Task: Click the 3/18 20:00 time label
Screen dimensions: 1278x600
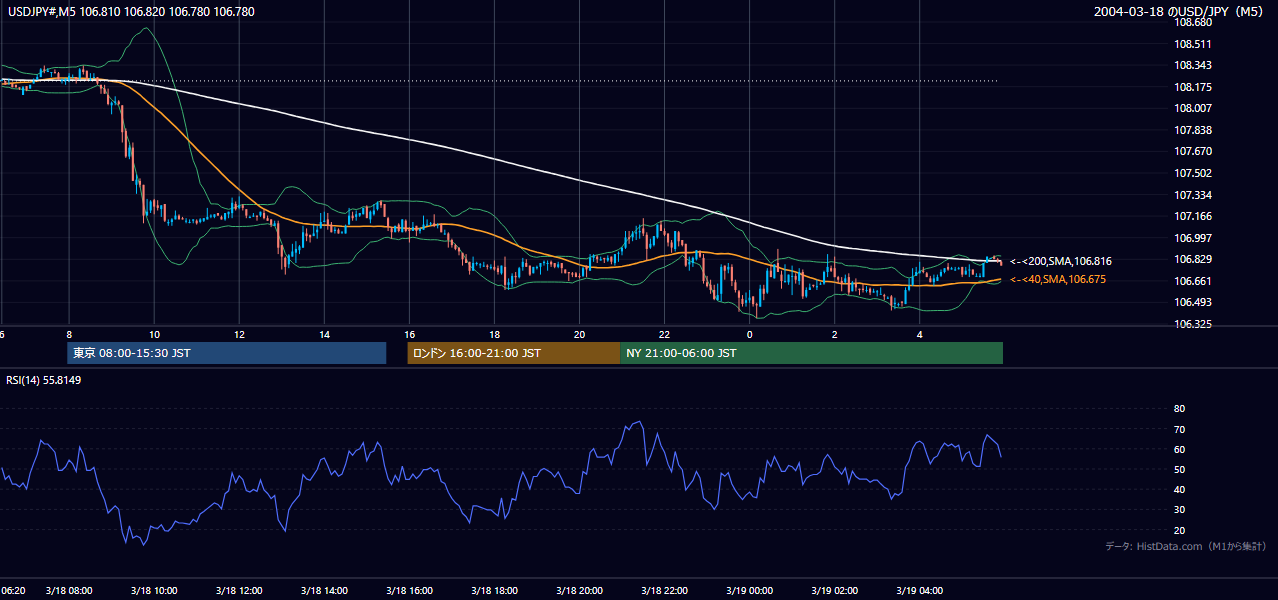Action: coord(579,591)
